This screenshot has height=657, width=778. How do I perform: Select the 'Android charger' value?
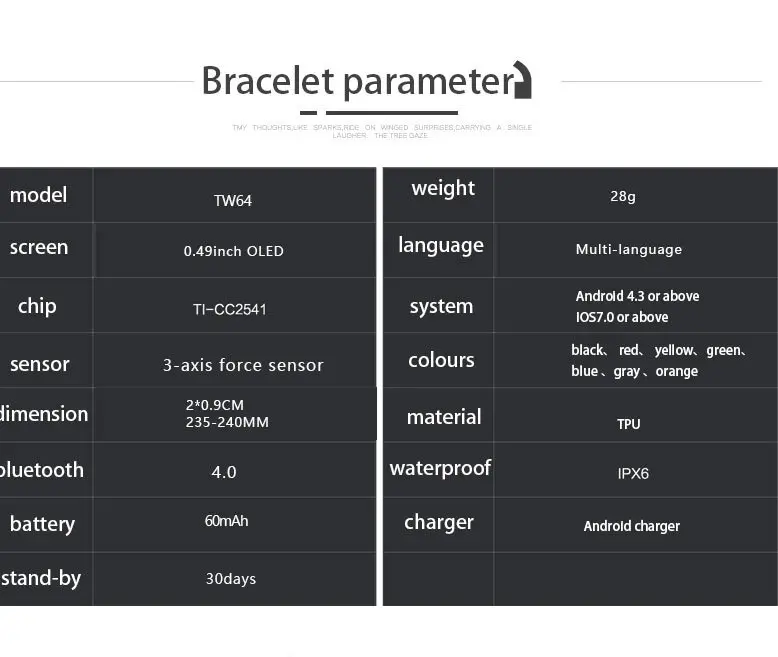tap(632, 526)
